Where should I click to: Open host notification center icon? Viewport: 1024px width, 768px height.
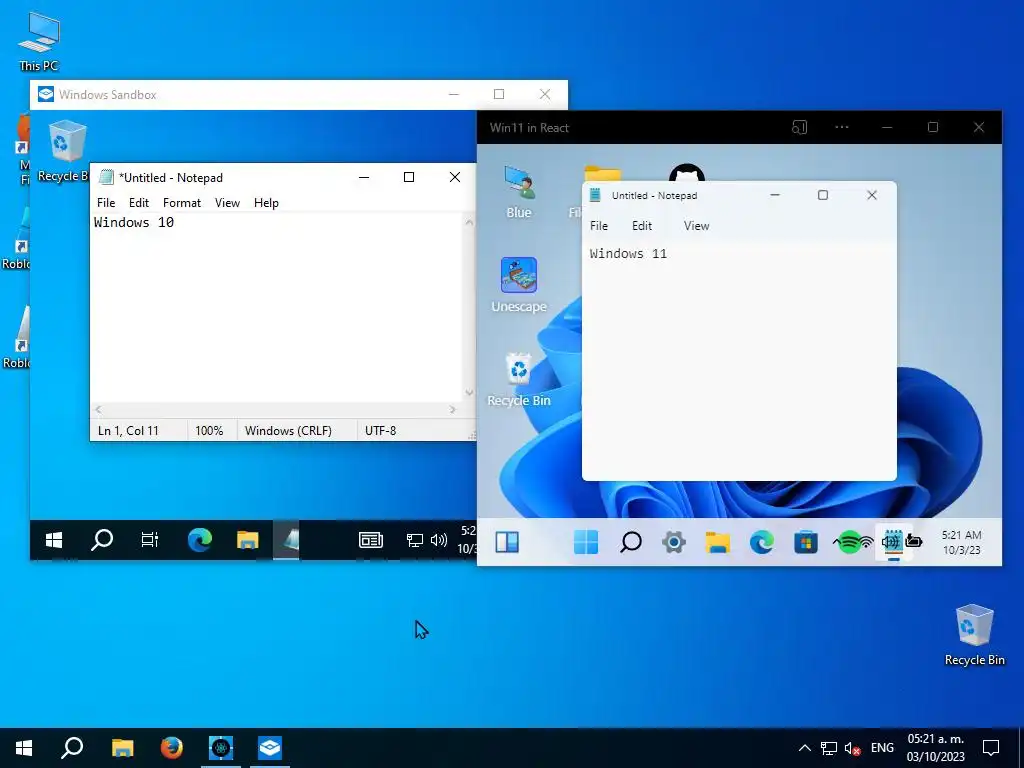click(x=991, y=748)
